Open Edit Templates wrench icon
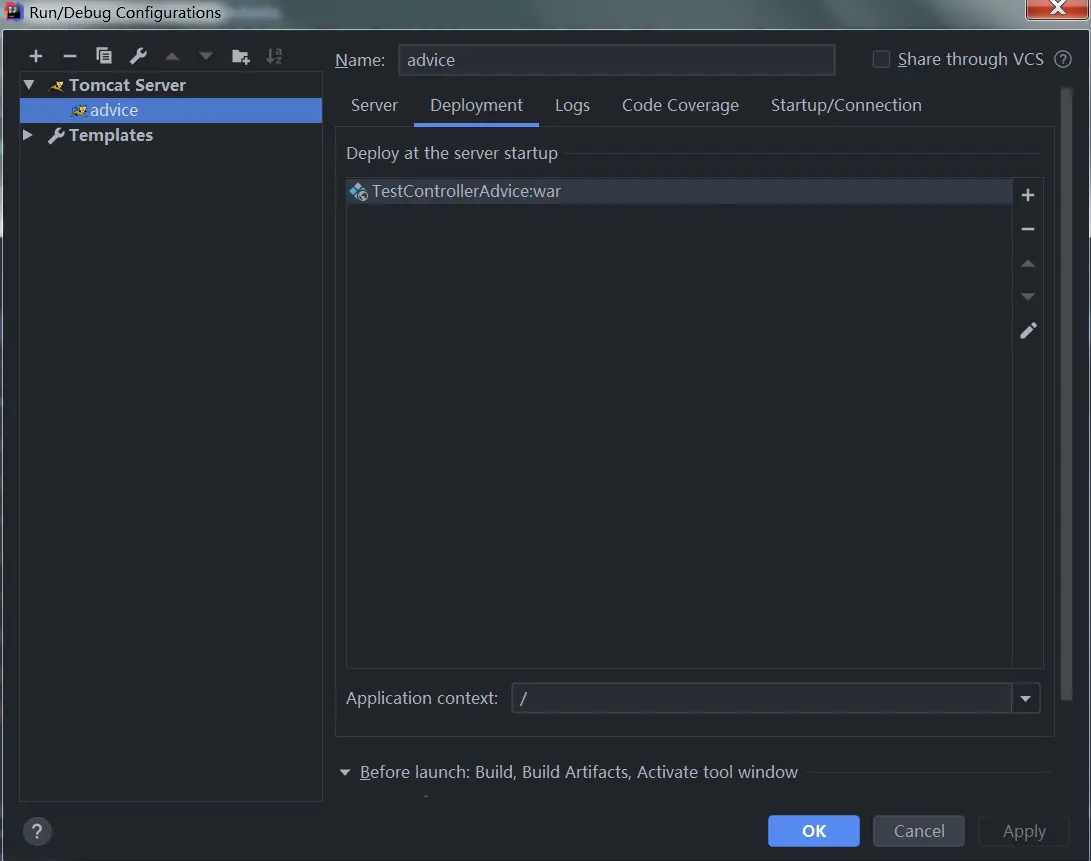Image resolution: width=1091 pixels, height=861 pixels. click(x=138, y=56)
